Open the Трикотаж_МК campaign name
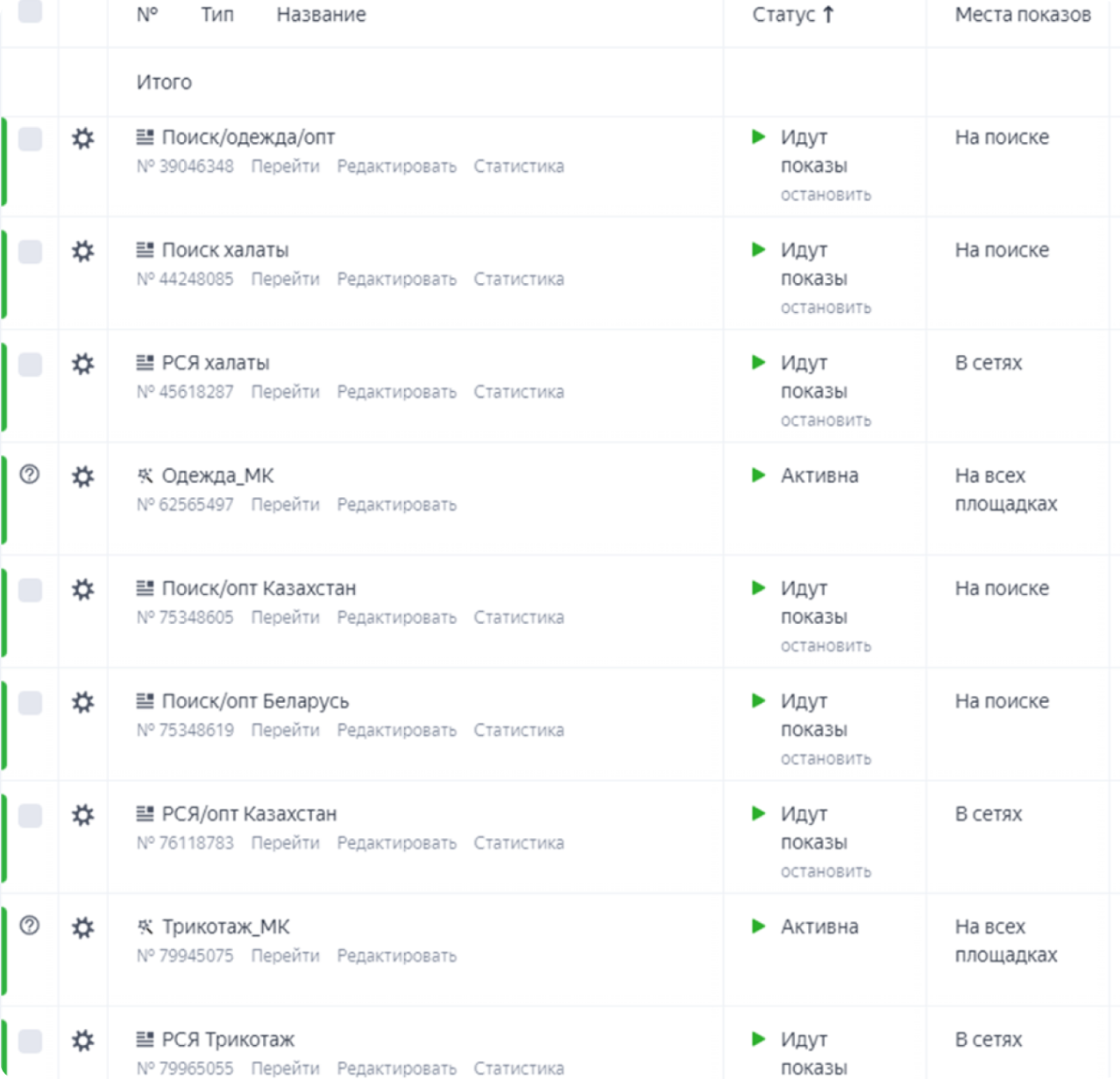This screenshot has height=1079, width=1120. (x=225, y=926)
